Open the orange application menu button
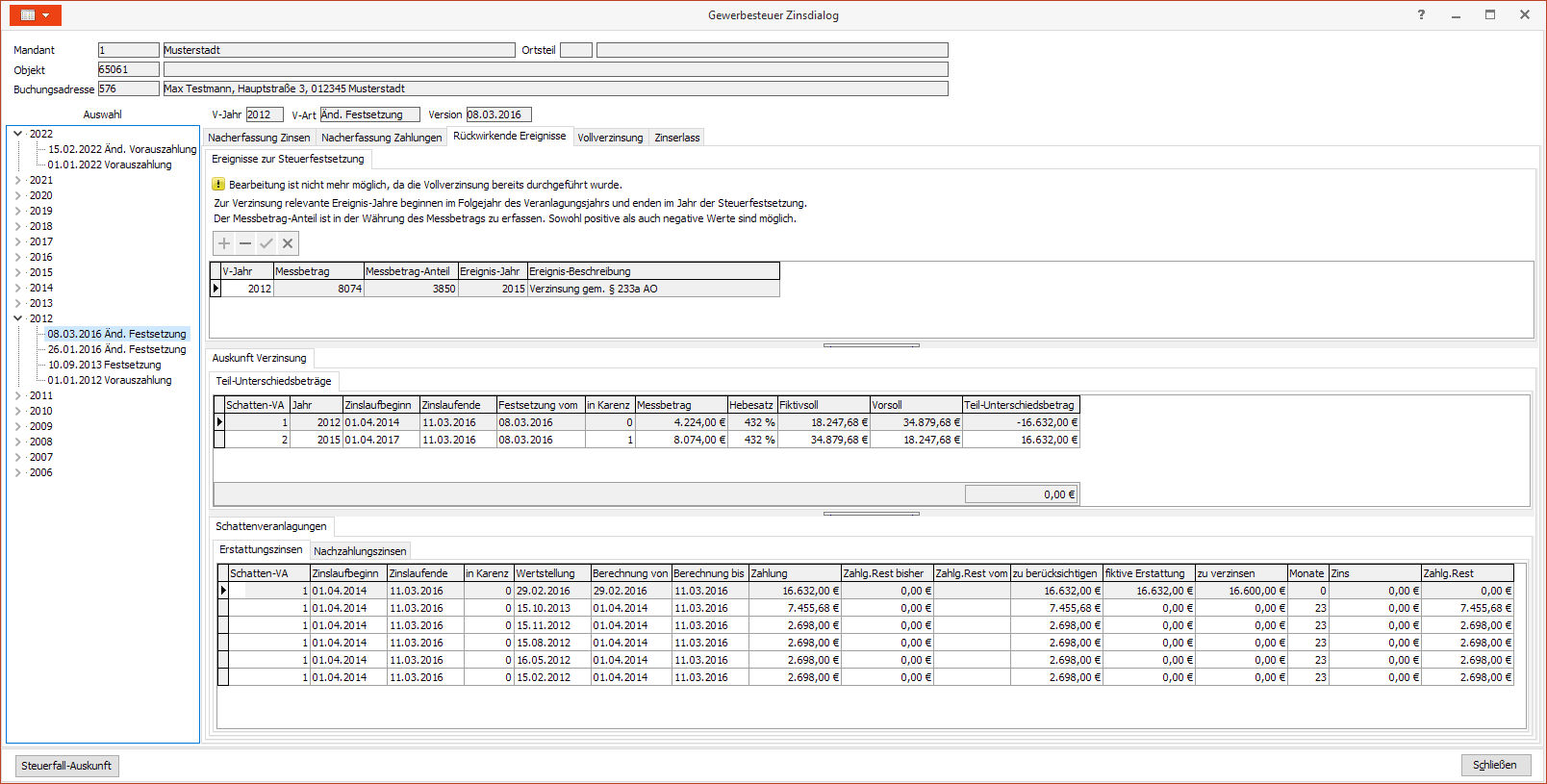Screen dimensions: 1547x784 click(x=36, y=15)
